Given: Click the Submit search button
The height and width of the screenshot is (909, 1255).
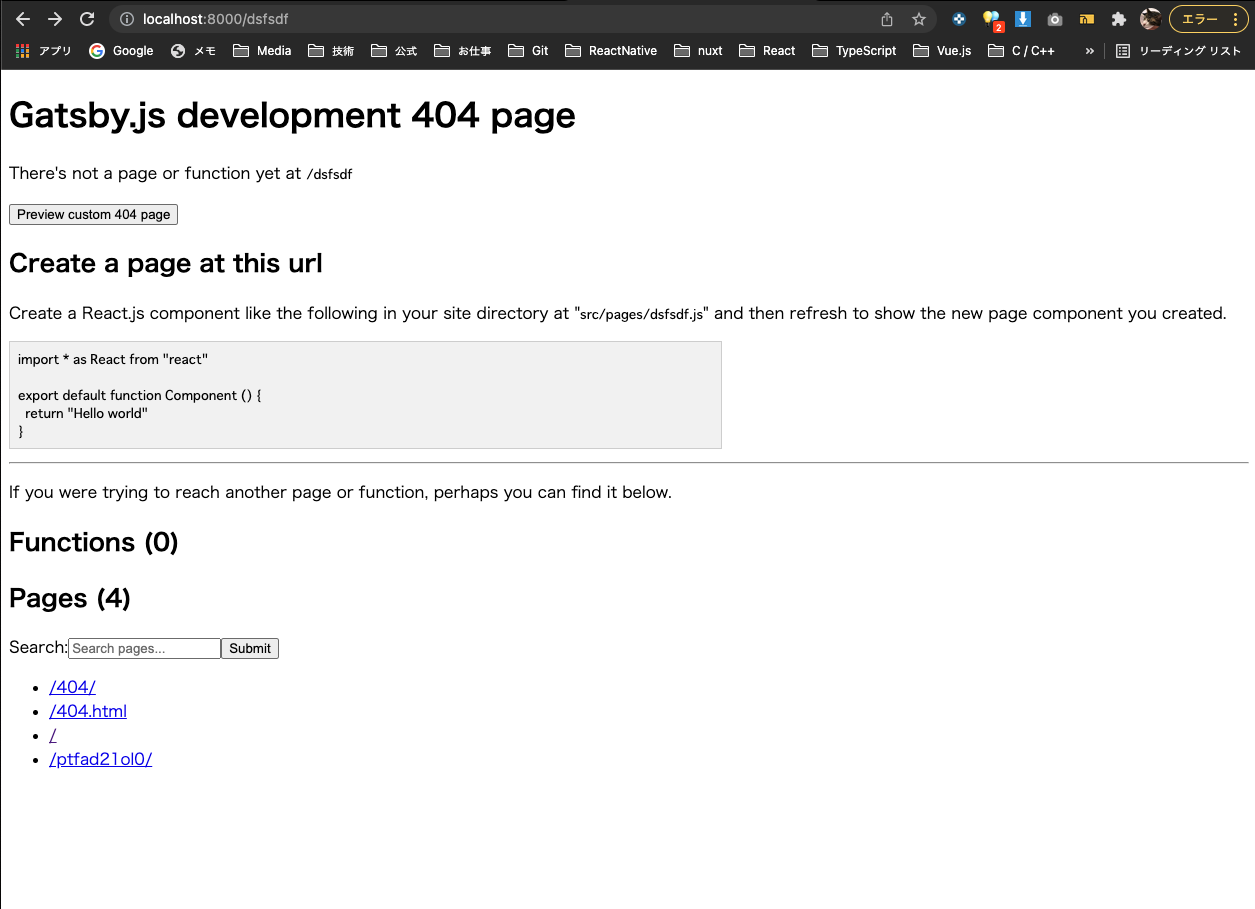Looking at the screenshot, I should (x=250, y=648).
